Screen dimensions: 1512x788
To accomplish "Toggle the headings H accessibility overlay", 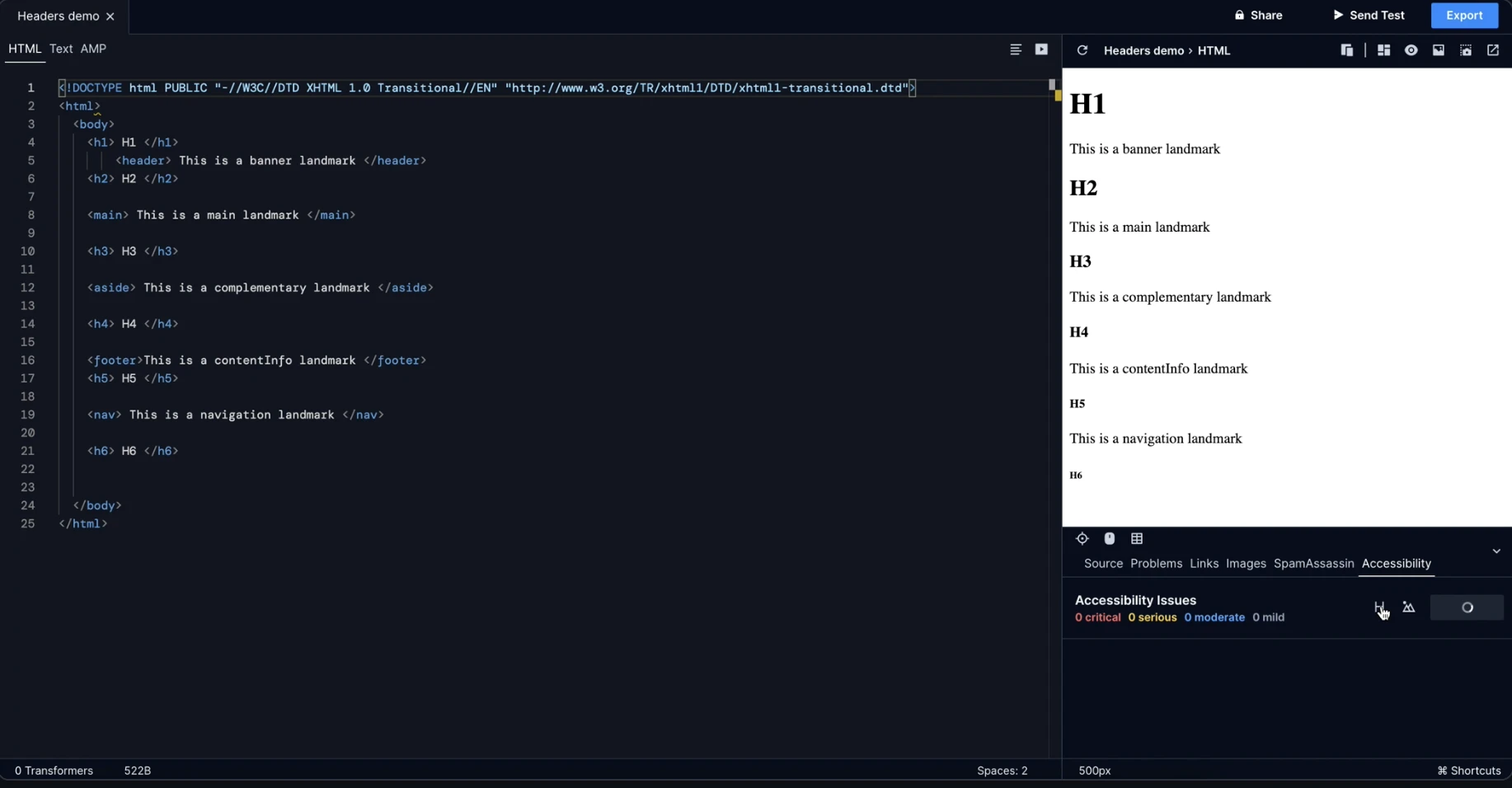I will [x=1379, y=607].
